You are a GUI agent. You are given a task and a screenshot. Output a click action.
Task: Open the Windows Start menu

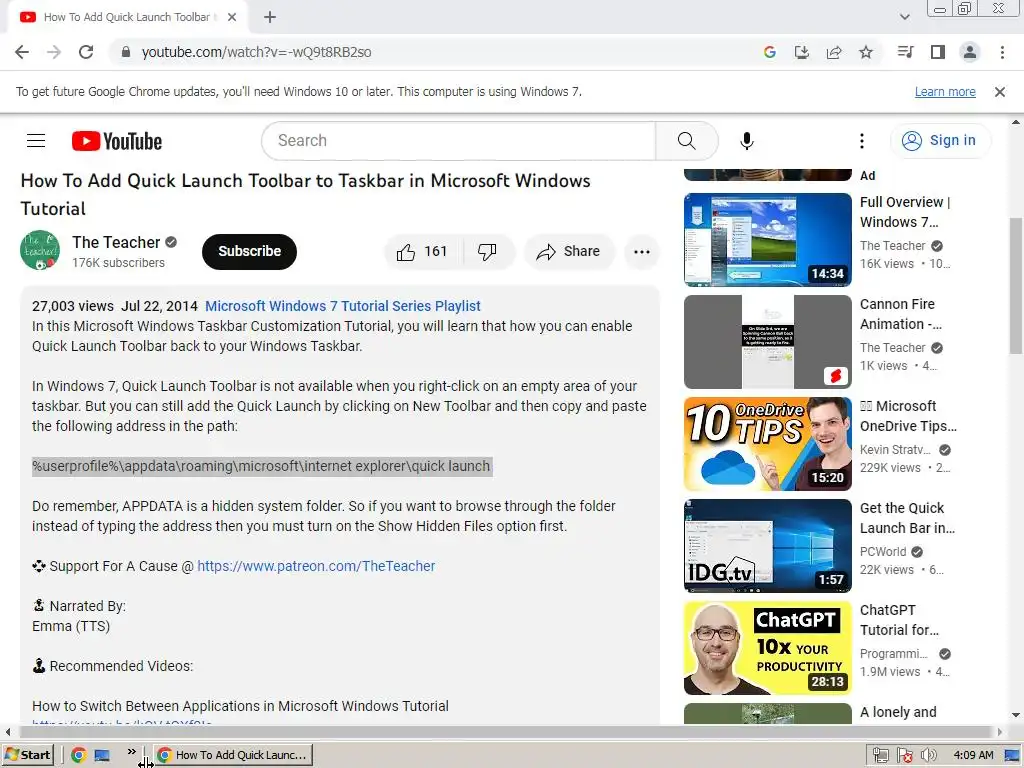pyautogui.click(x=27, y=755)
